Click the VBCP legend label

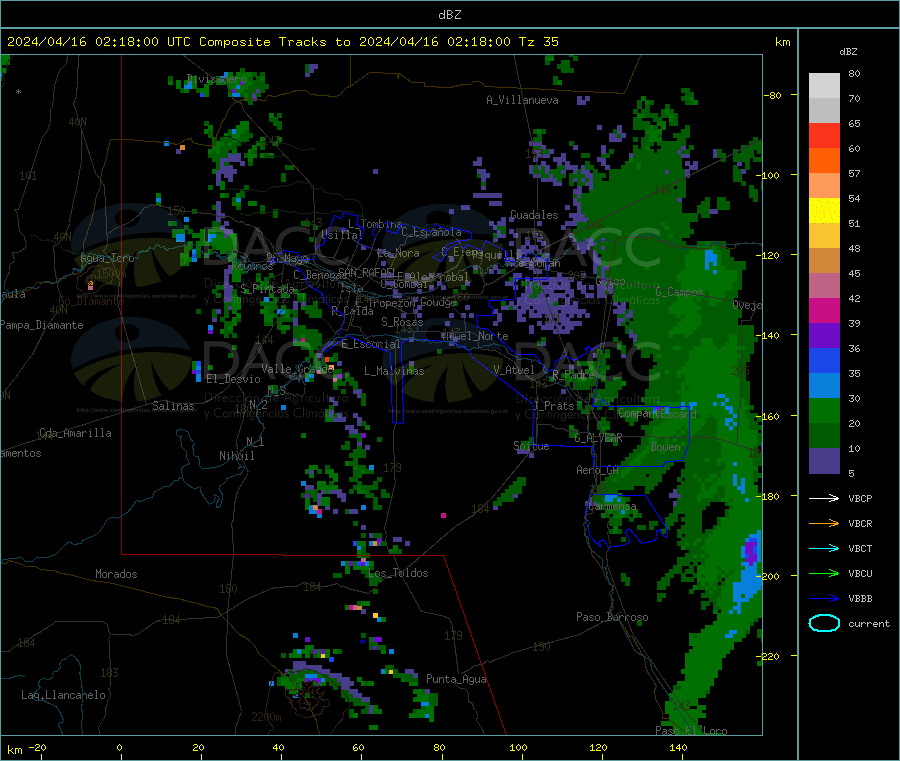coord(860,498)
